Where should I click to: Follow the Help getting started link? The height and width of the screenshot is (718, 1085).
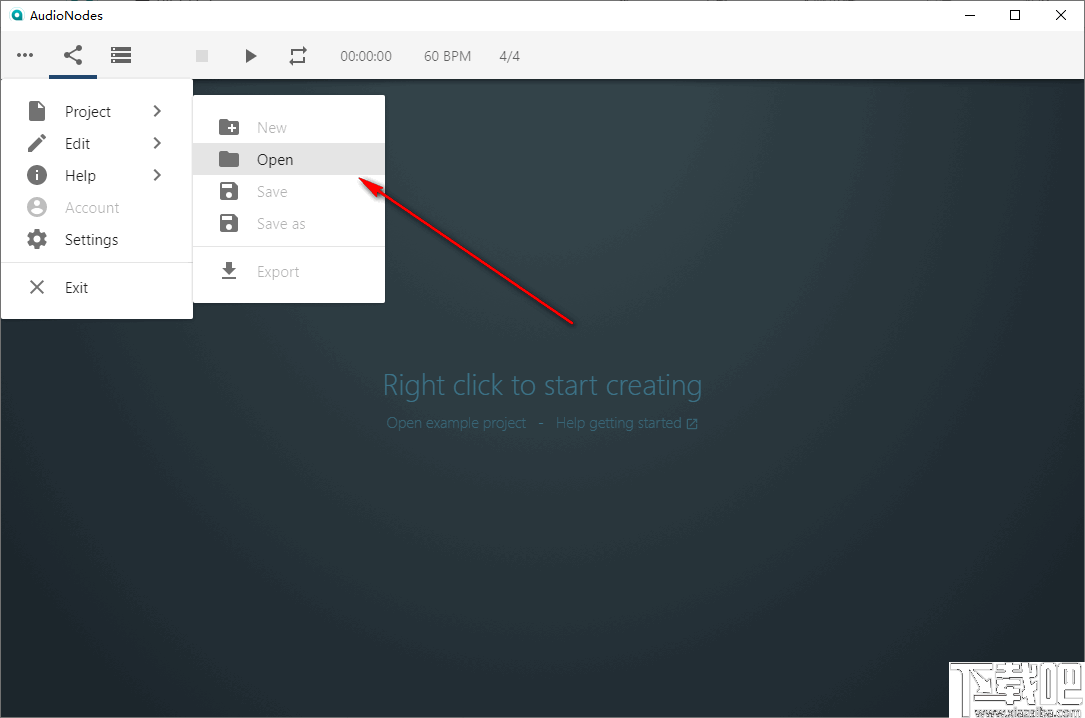click(x=619, y=423)
